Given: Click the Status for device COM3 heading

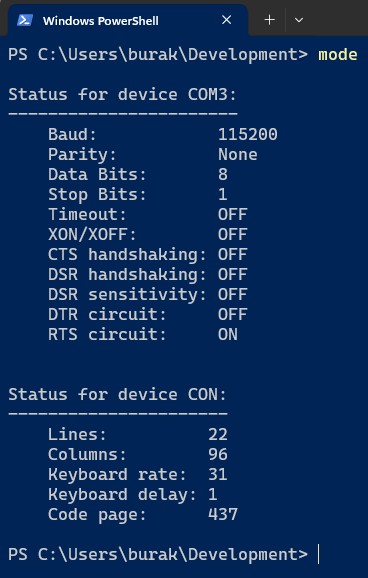Looking at the screenshot, I should (122, 95).
